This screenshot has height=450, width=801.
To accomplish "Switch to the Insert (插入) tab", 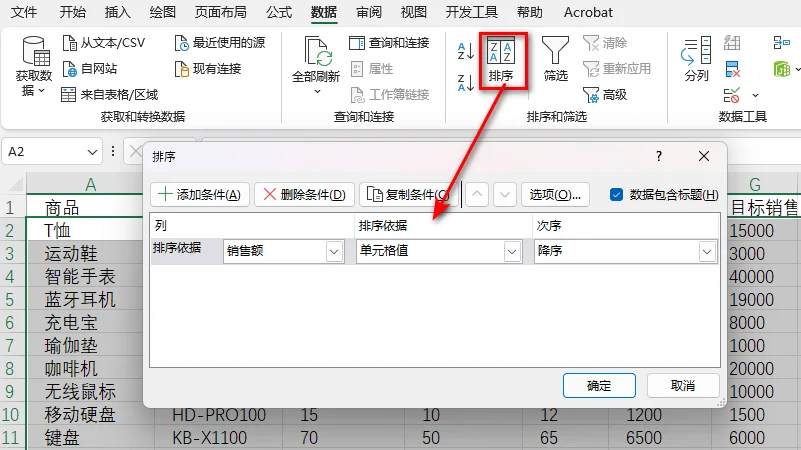I will coord(117,12).
